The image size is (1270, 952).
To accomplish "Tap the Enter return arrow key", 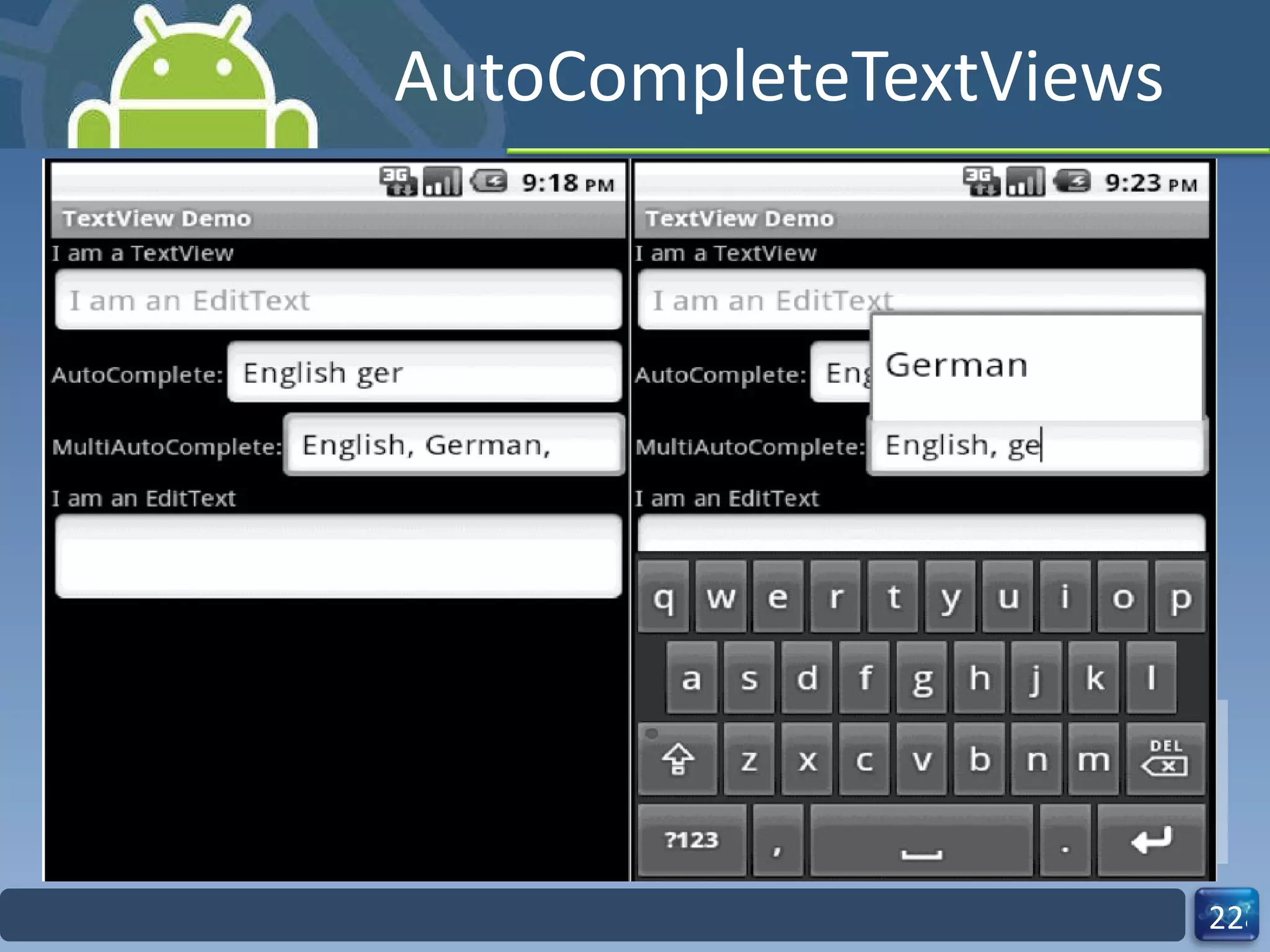I will click(1152, 840).
